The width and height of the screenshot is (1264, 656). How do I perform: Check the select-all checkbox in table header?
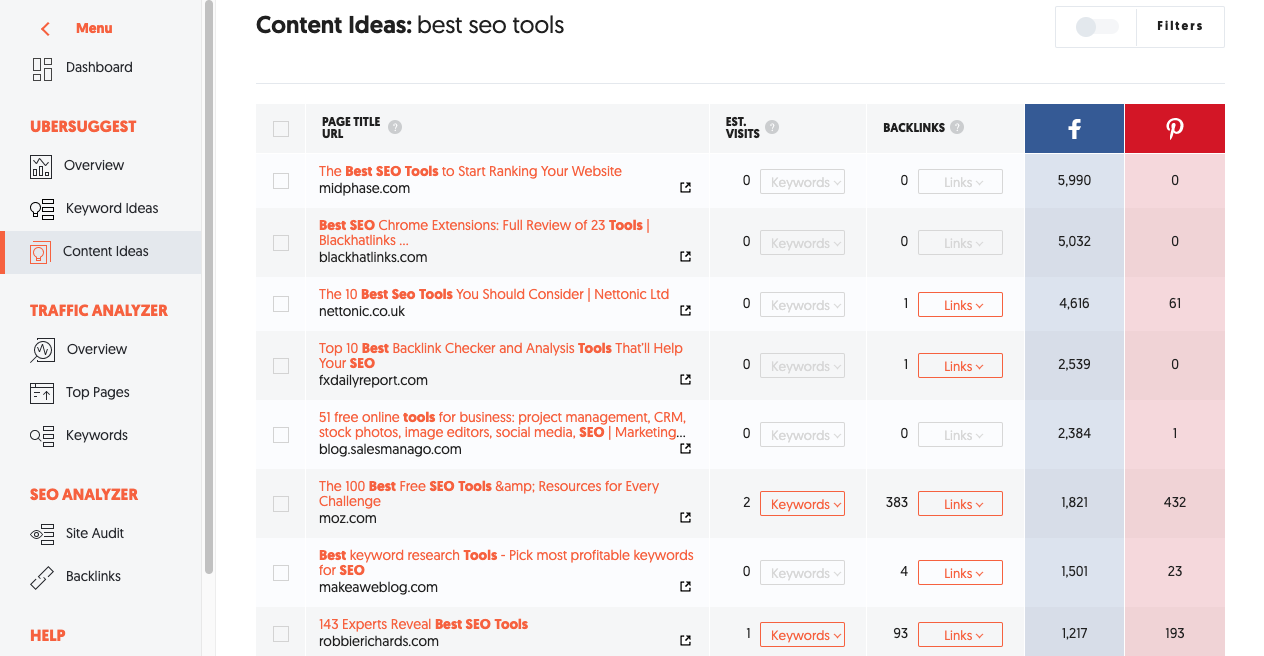pyautogui.click(x=281, y=128)
